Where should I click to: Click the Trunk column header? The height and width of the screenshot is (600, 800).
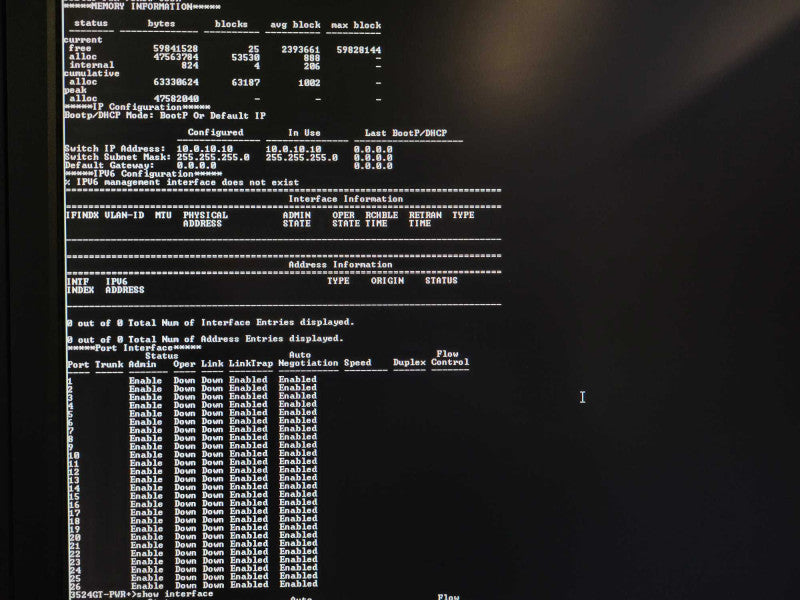coord(109,365)
